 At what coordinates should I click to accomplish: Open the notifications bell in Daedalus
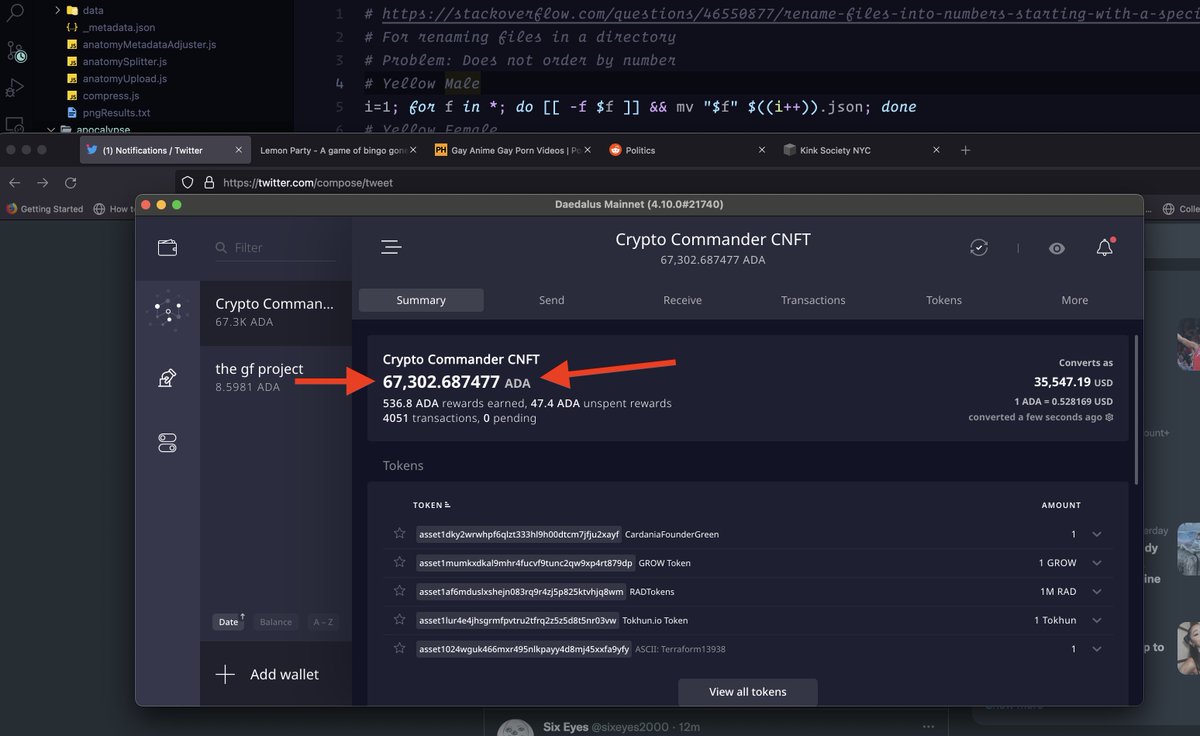click(1104, 247)
